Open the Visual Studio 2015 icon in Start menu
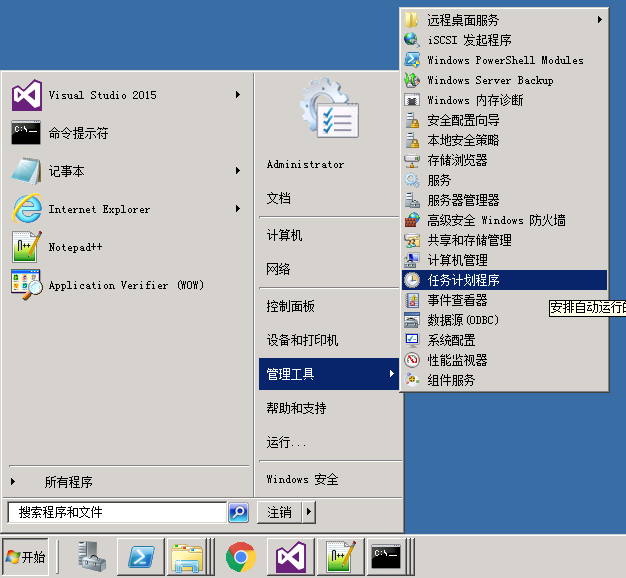Viewport: 626px width, 578px height. [27, 95]
